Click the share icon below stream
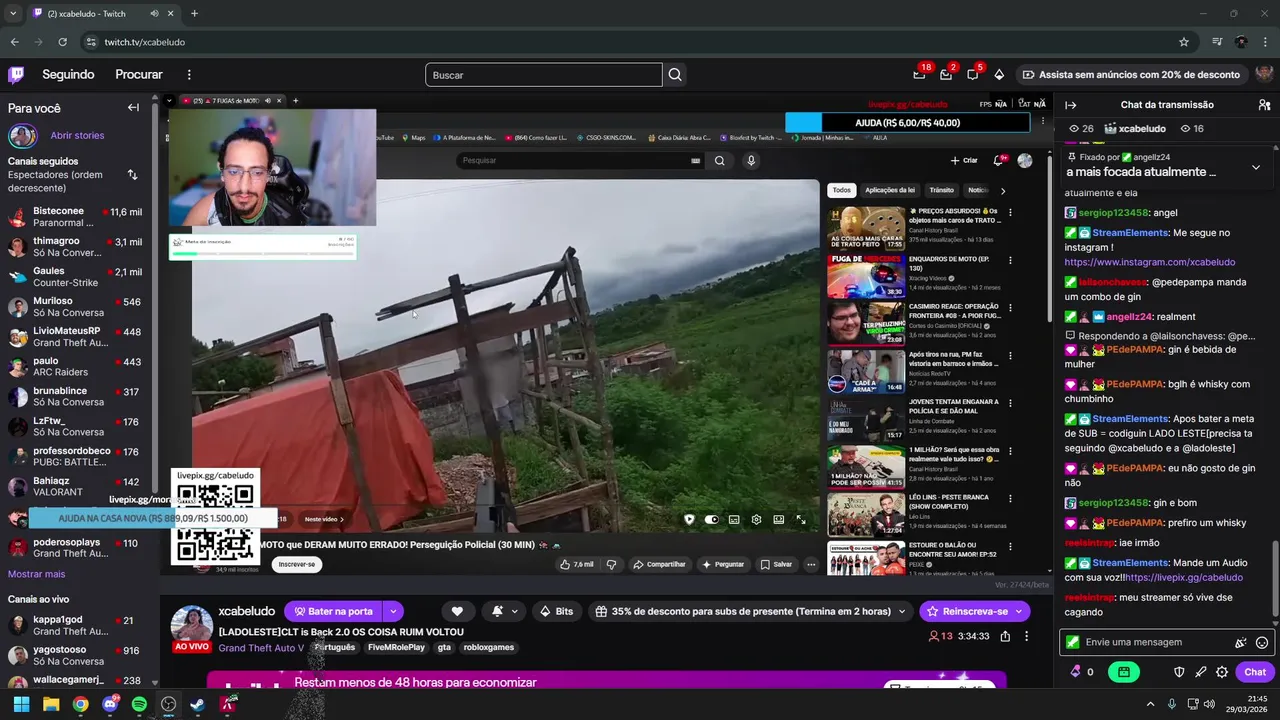 1005,636
